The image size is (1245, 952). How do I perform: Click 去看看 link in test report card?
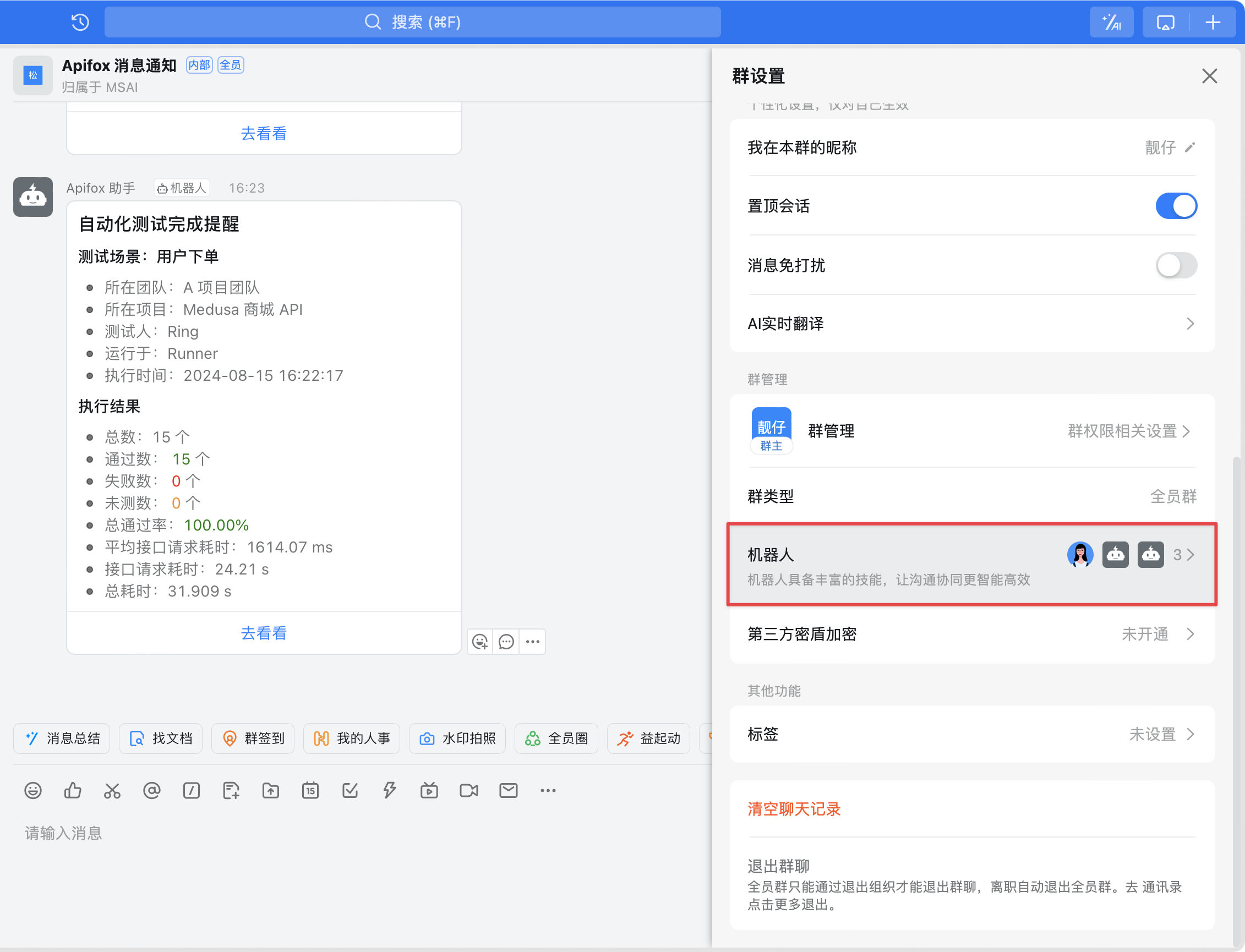point(264,633)
